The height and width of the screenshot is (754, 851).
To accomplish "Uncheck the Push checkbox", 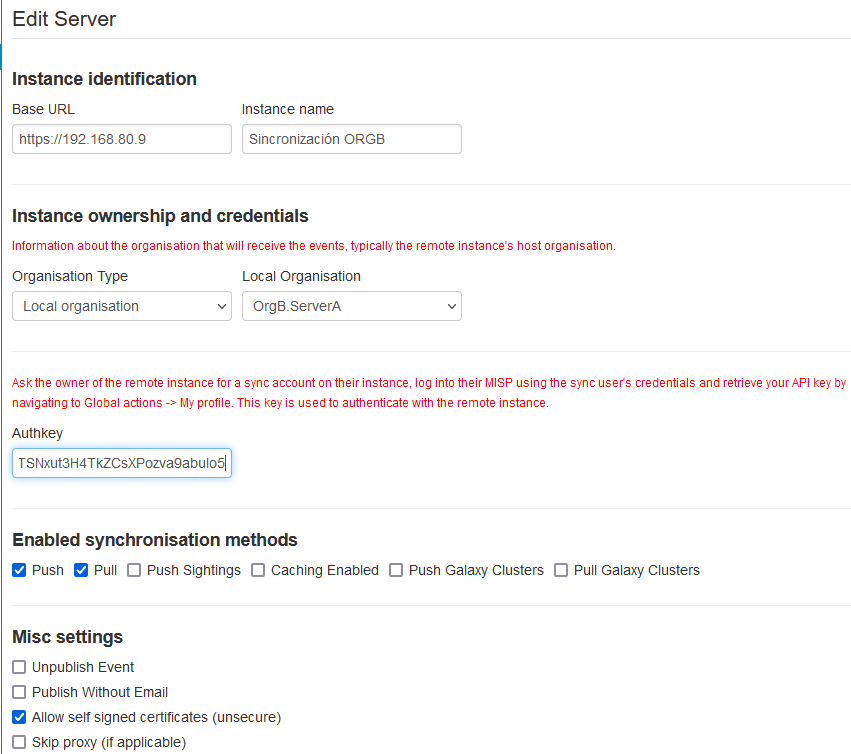I will (x=20, y=570).
